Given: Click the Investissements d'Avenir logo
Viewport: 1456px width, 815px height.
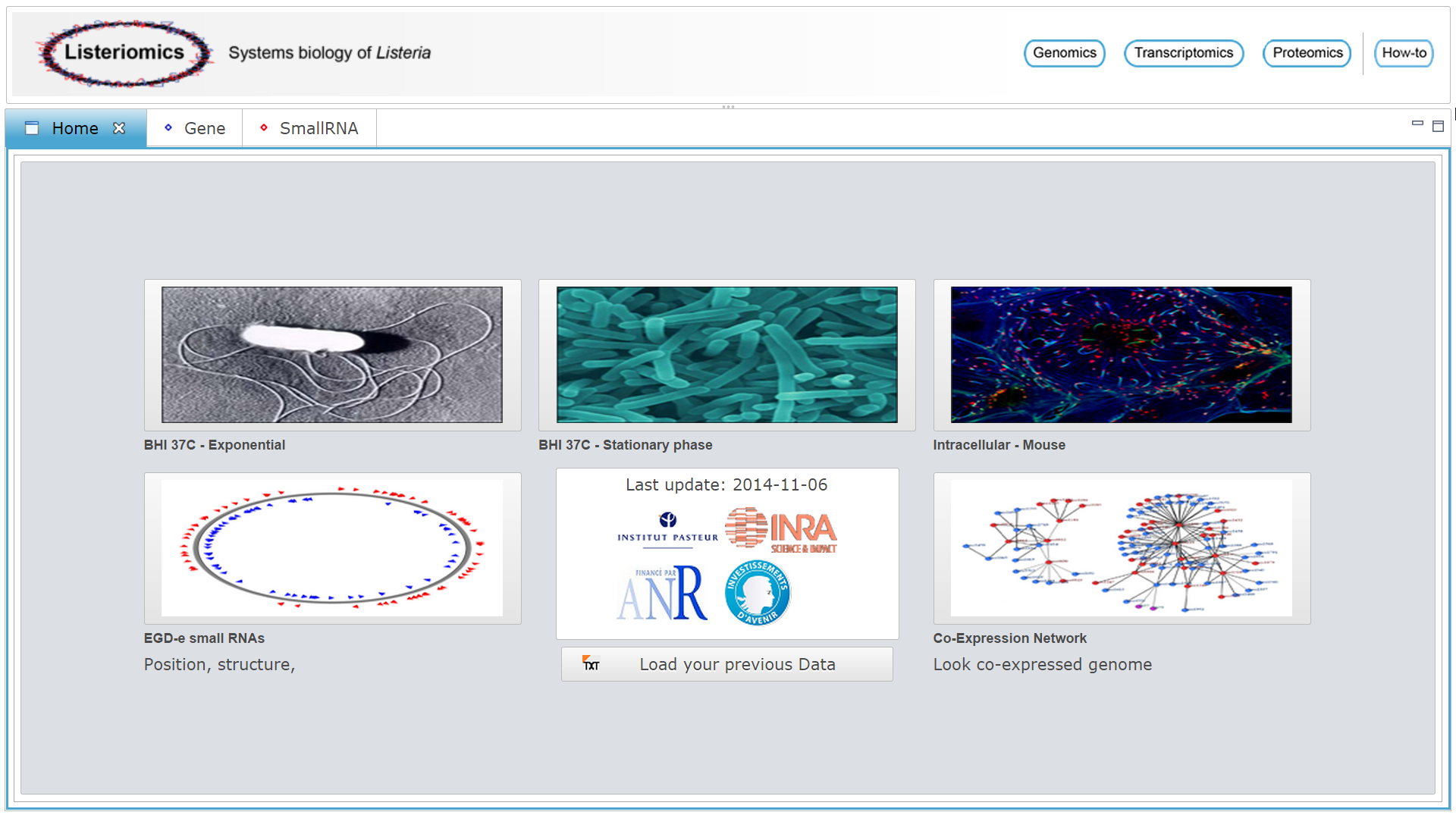Looking at the screenshot, I should click(758, 593).
